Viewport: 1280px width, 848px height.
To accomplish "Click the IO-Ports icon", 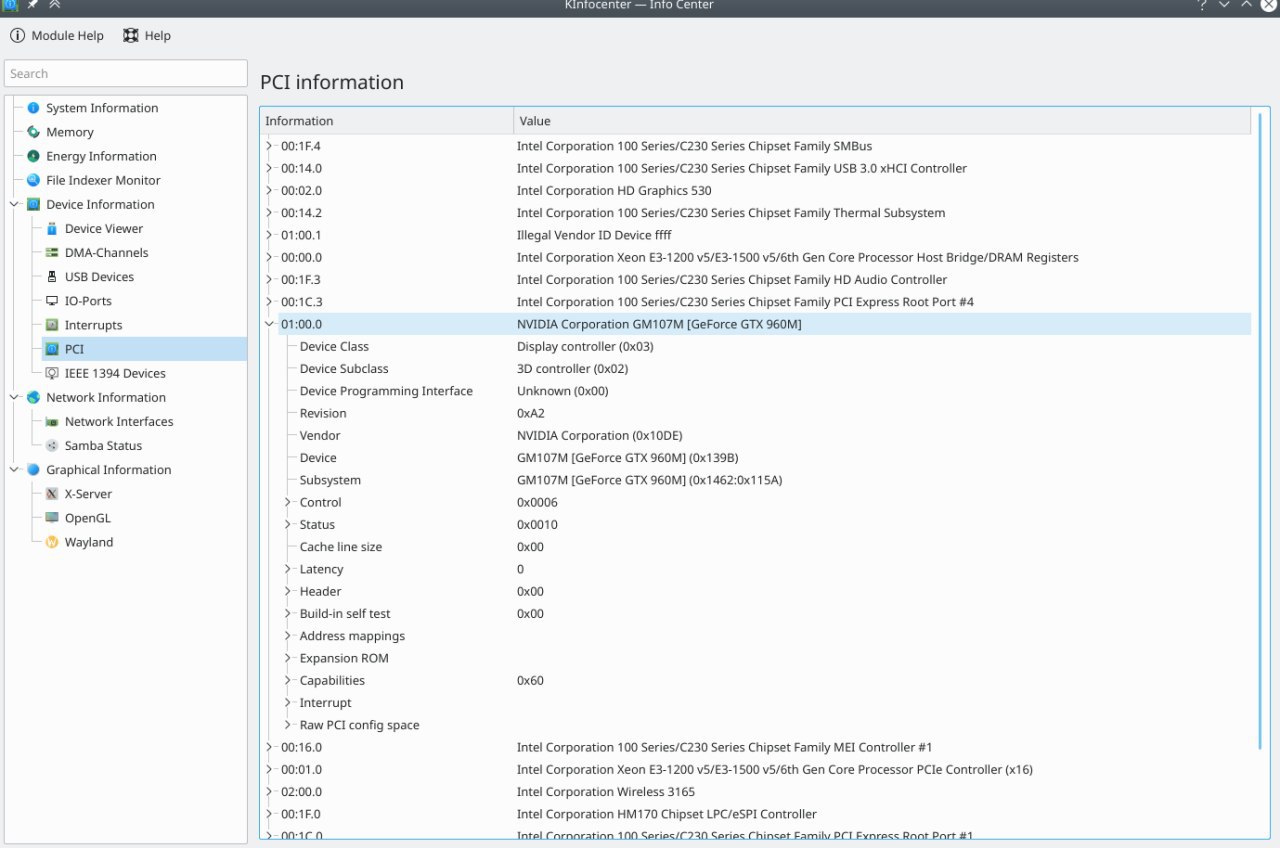I will click(x=52, y=301).
